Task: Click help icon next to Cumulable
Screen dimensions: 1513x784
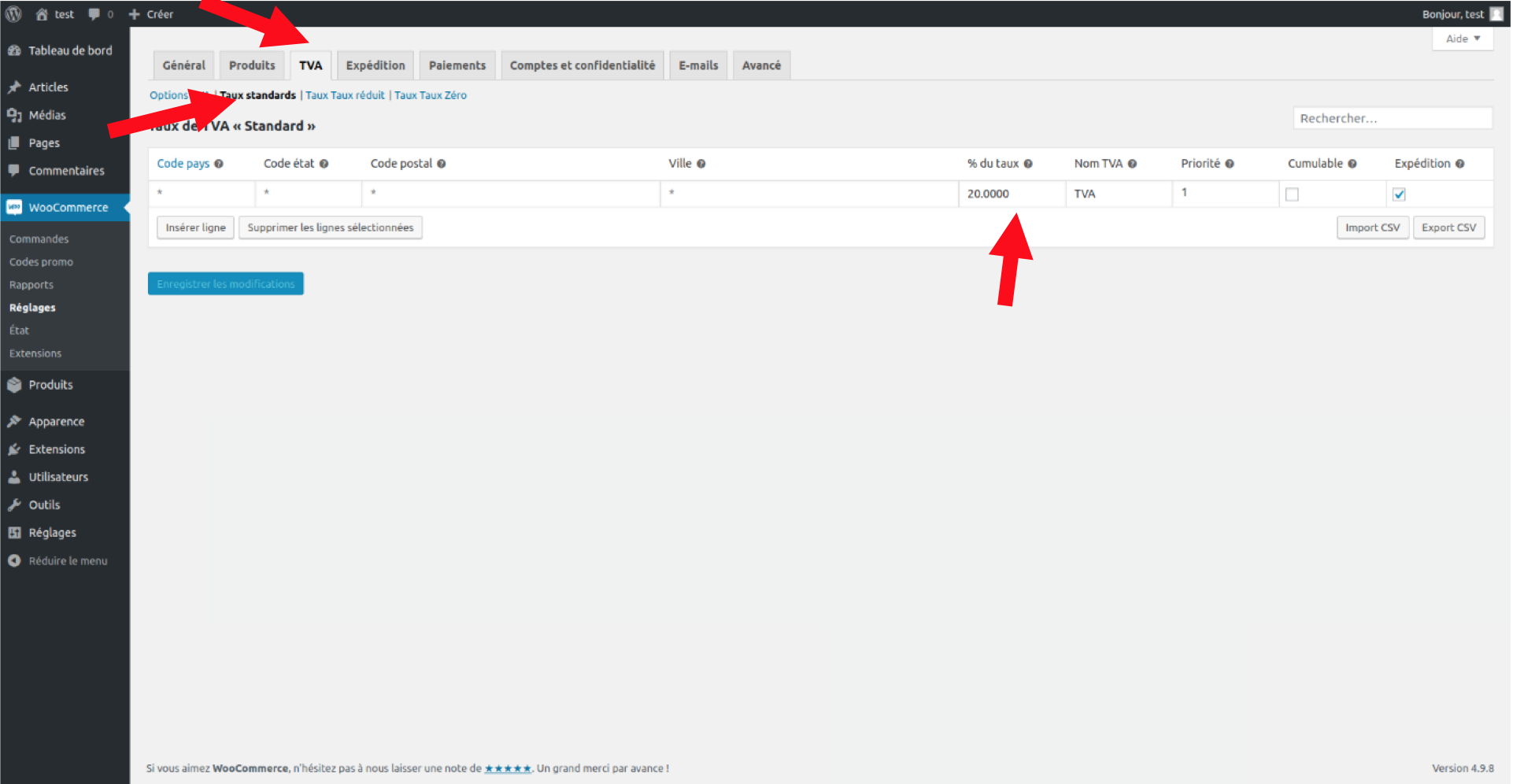Action: tap(1352, 164)
